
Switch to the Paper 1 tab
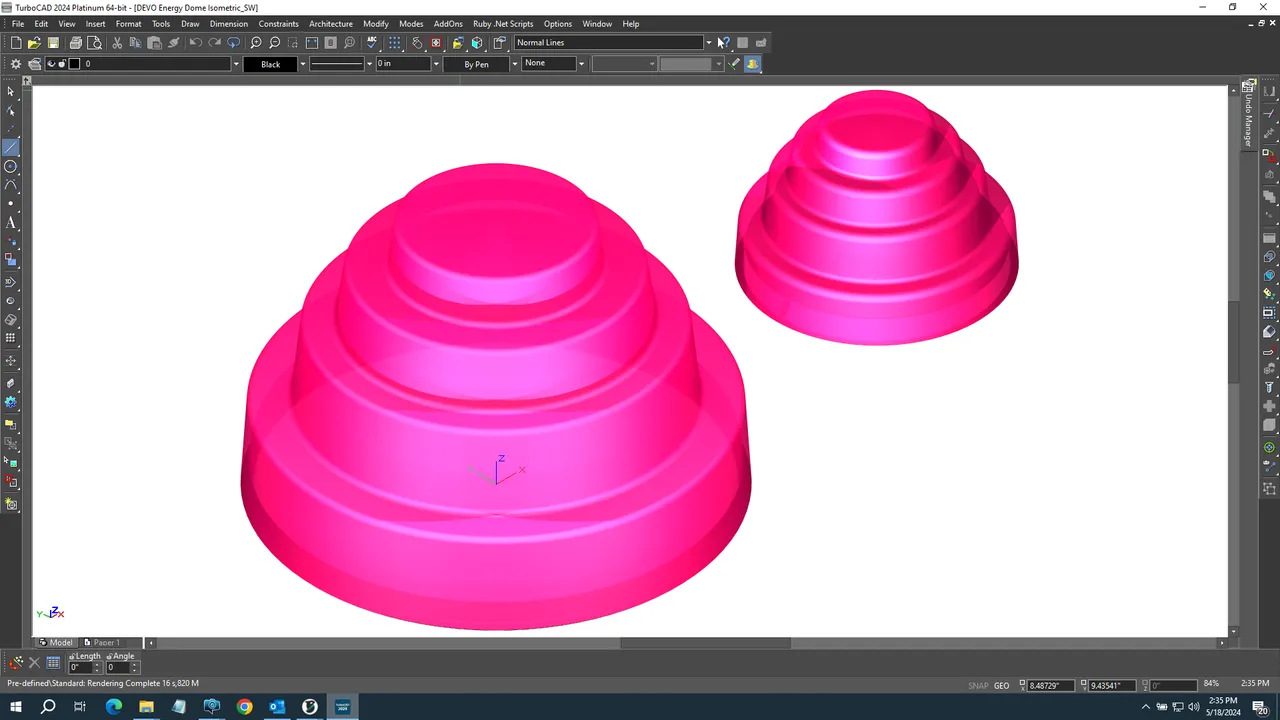[x=104, y=642]
